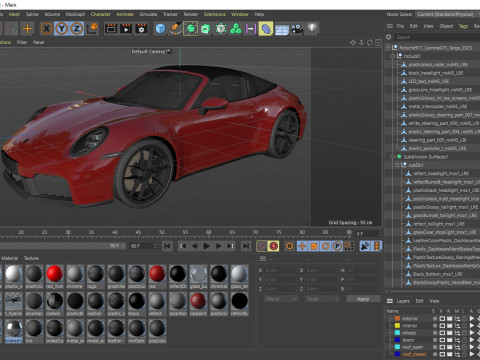480x360 pixels.
Task: Toggle the lock on exterior layer
Action: [464, 319]
